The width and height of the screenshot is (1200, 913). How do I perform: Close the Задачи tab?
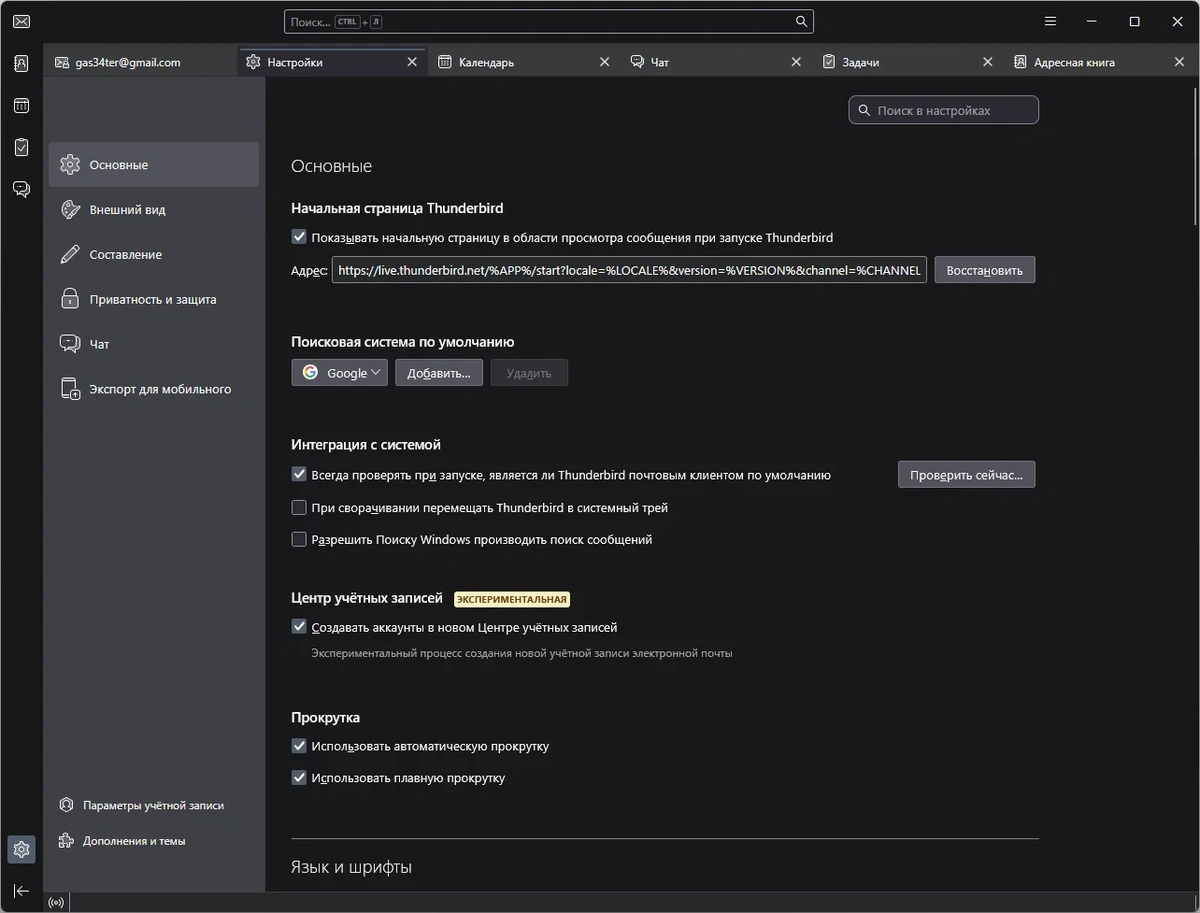(x=988, y=62)
